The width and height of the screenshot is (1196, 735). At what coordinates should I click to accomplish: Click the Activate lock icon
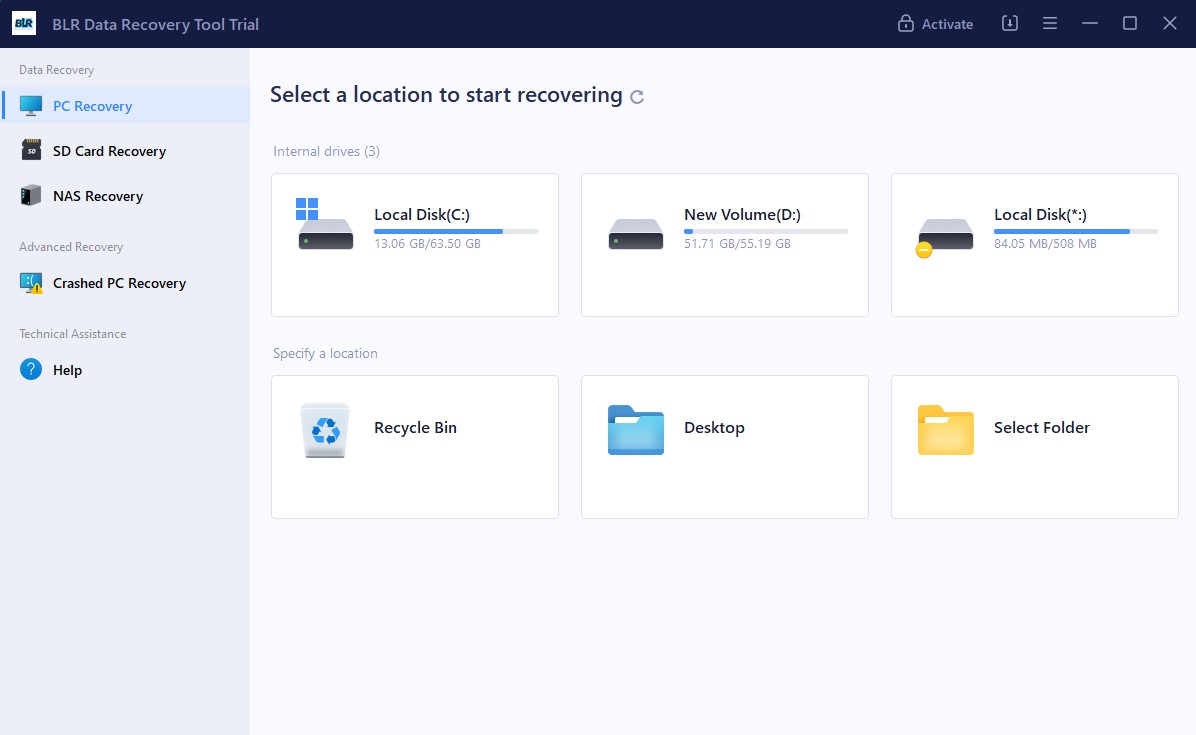[x=905, y=24]
